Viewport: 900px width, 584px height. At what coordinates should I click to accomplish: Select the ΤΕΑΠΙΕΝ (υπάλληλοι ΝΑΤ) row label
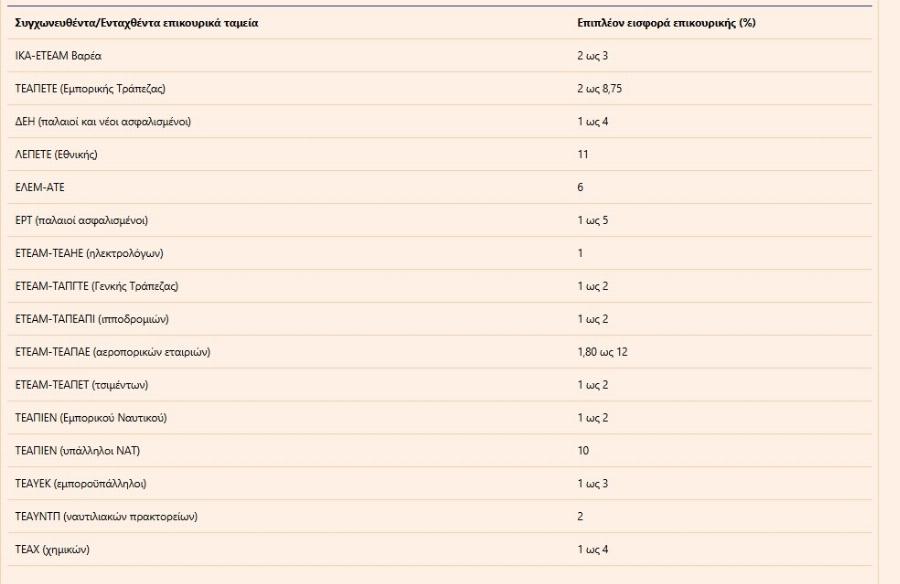coord(77,451)
